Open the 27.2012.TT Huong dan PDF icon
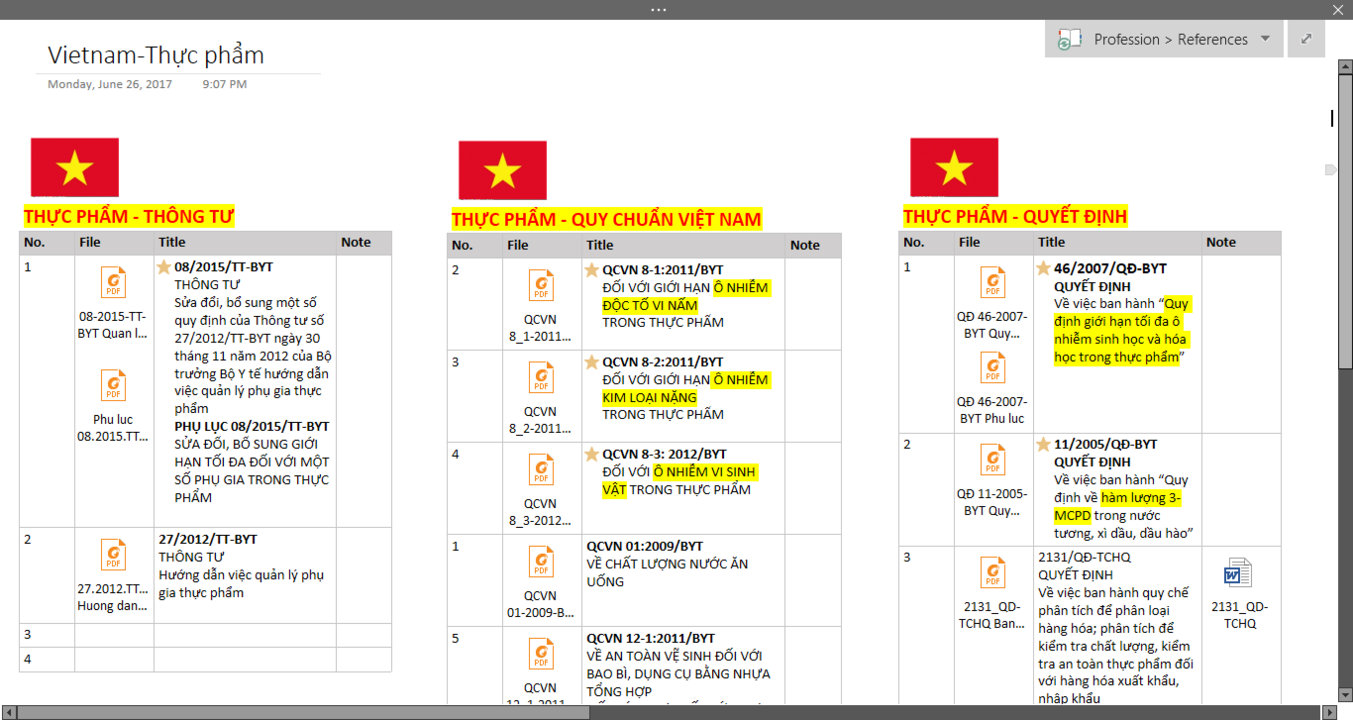The width and height of the screenshot is (1353, 720). 114,555
